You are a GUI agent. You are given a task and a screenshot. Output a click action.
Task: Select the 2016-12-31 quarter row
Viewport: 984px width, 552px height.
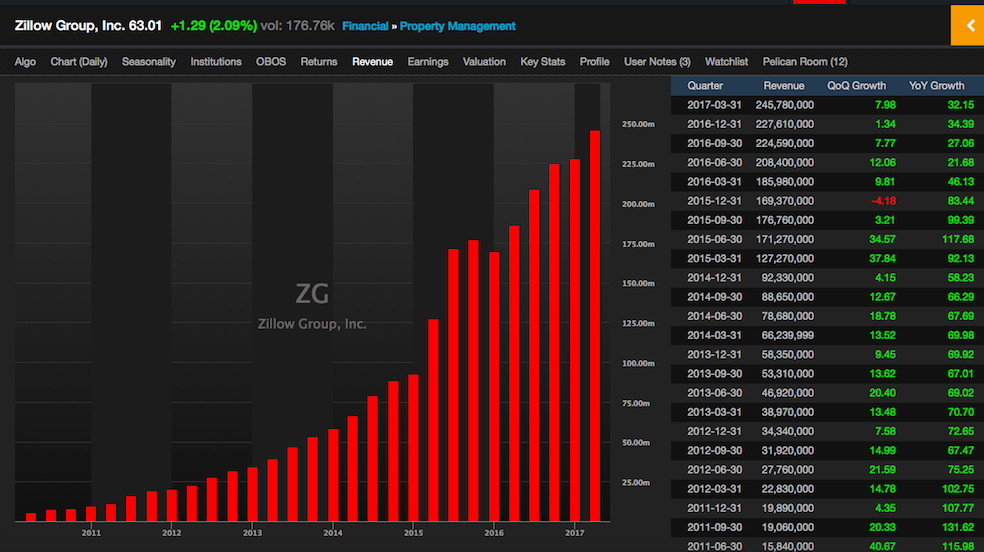(827, 124)
